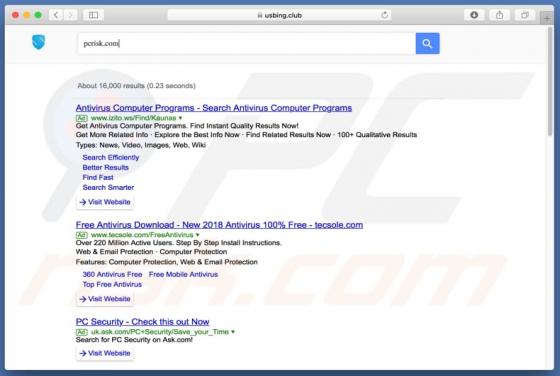
Task: Expand arrow next to www.tecsole.com URL
Action: (198, 235)
